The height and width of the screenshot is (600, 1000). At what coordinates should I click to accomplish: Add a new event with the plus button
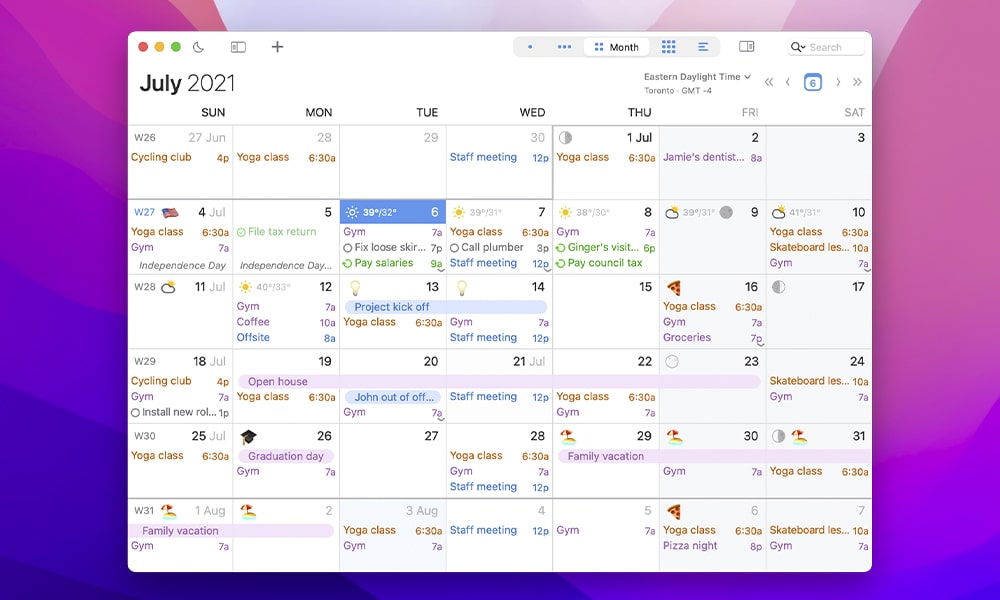[278, 47]
